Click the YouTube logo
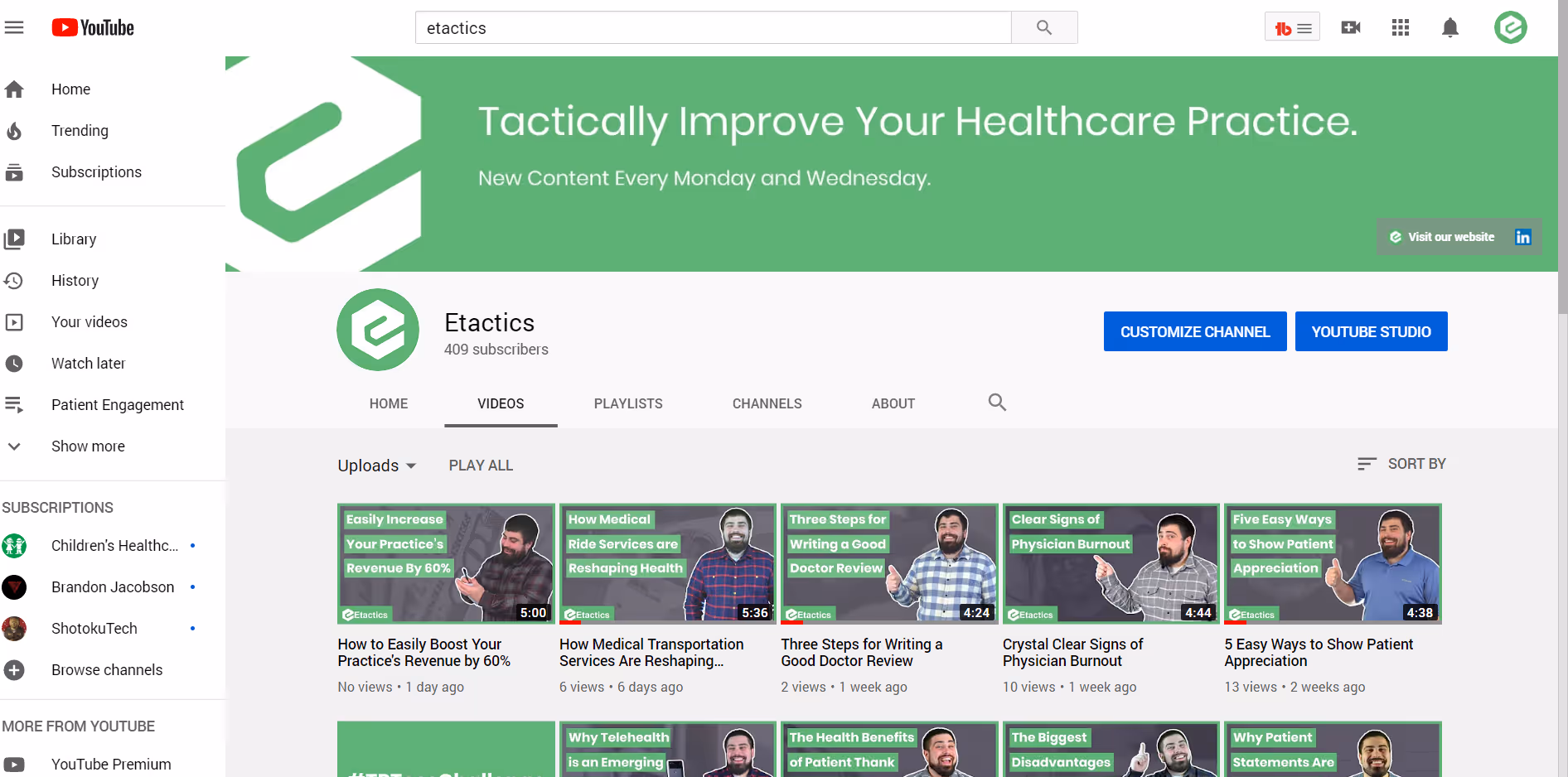Image resolution: width=1568 pixels, height=777 pixels. click(x=91, y=27)
